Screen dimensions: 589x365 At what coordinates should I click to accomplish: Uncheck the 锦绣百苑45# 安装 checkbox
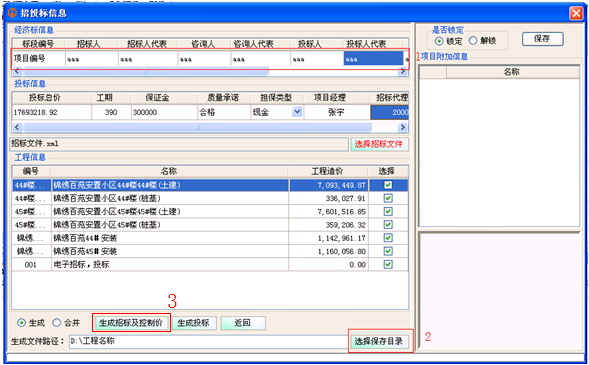pos(388,251)
